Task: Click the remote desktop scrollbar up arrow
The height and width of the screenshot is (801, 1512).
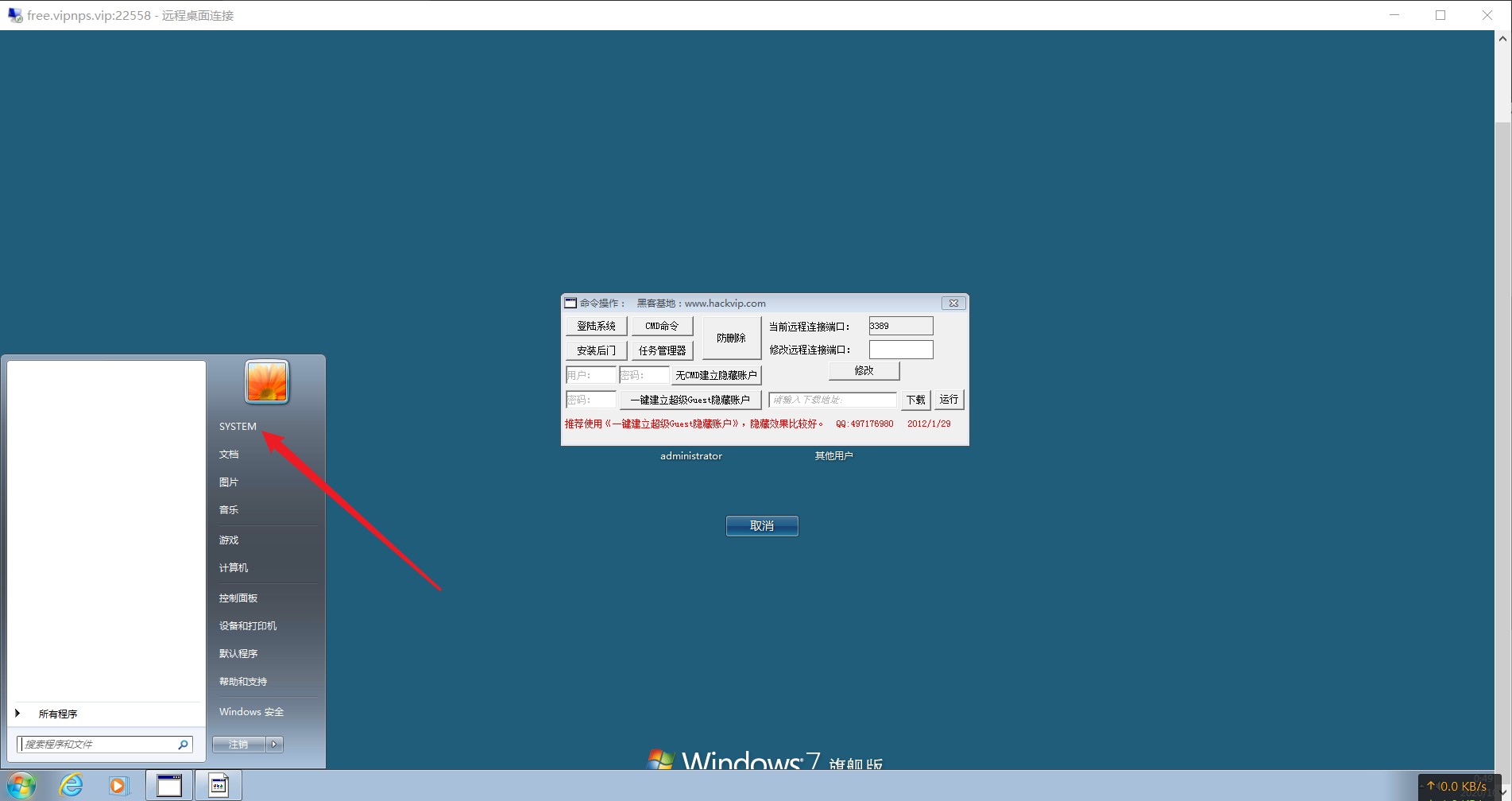Action: pos(1503,37)
